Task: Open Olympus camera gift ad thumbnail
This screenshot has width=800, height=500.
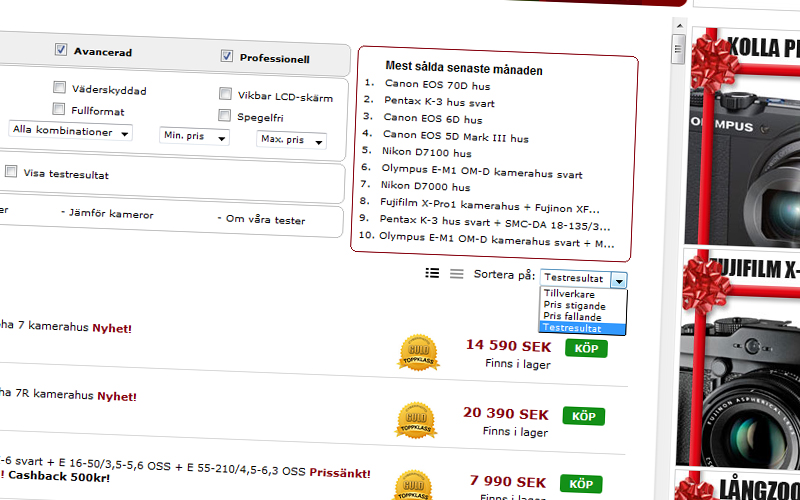Action: (x=744, y=138)
